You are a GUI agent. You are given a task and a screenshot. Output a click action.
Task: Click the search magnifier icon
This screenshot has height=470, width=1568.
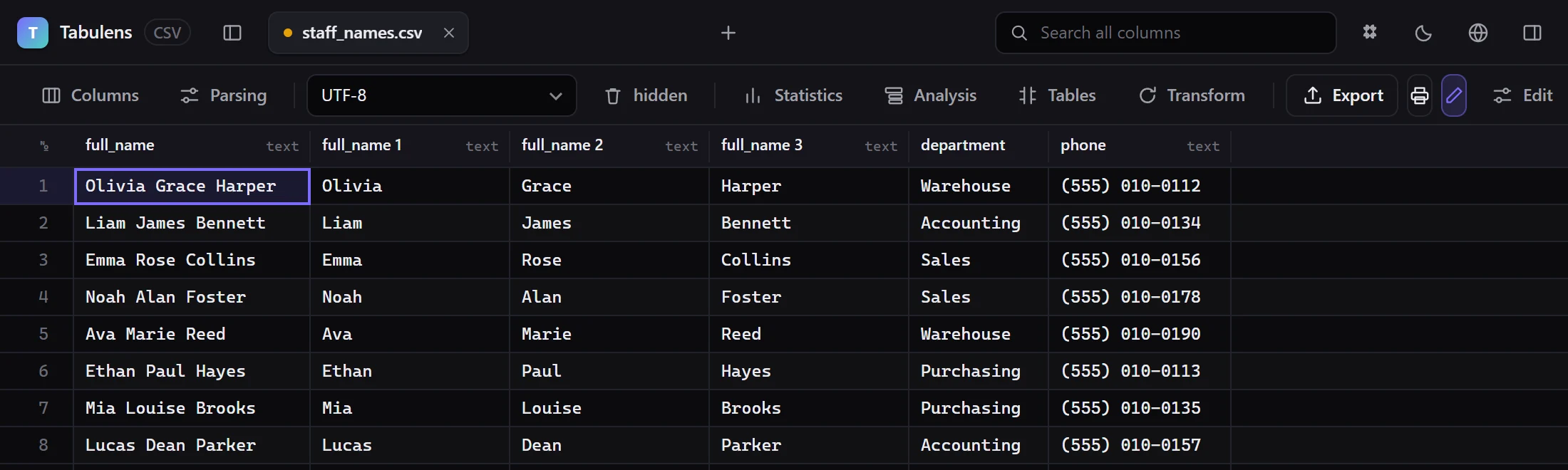1019,33
